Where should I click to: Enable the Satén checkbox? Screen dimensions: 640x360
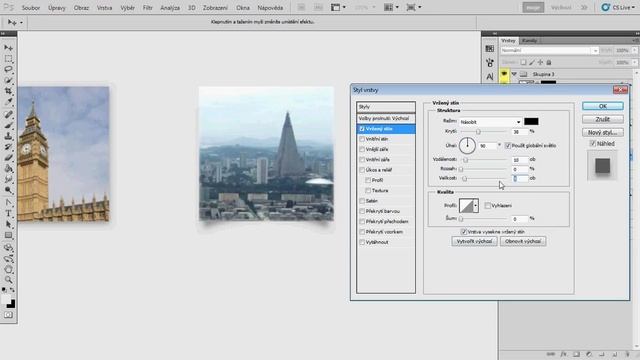(x=362, y=201)
